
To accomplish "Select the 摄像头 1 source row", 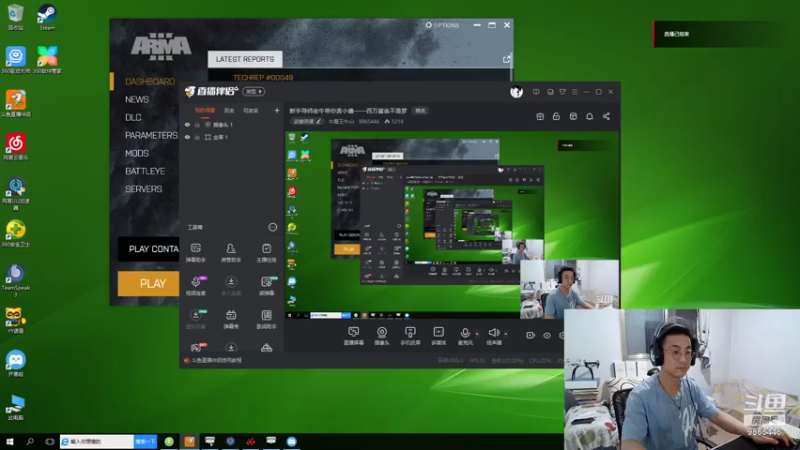I will click(232, 124).
